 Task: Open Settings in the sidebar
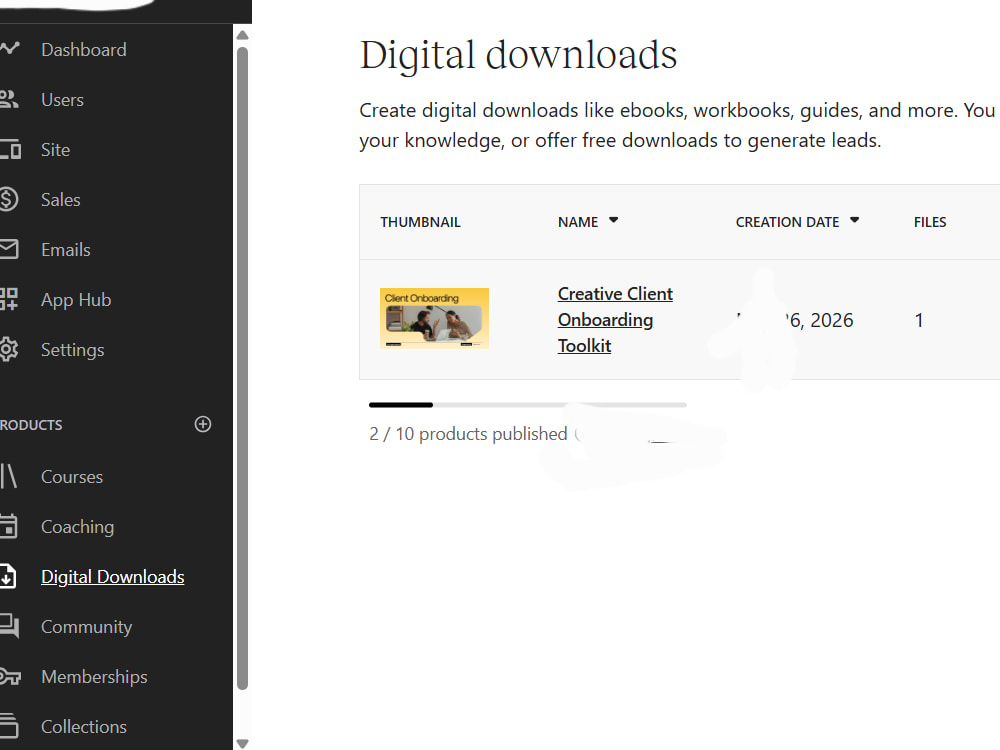coord(73,350)
